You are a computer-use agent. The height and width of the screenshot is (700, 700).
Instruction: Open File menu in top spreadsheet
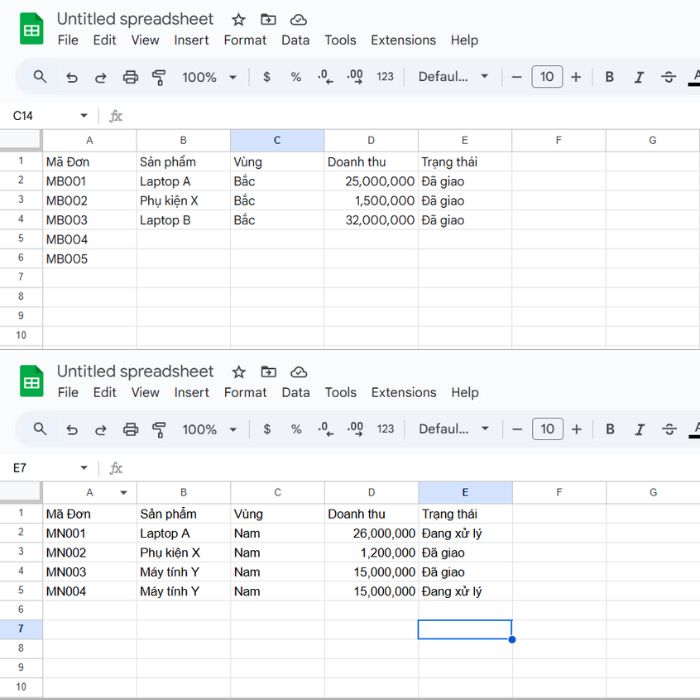coord(68,40)
